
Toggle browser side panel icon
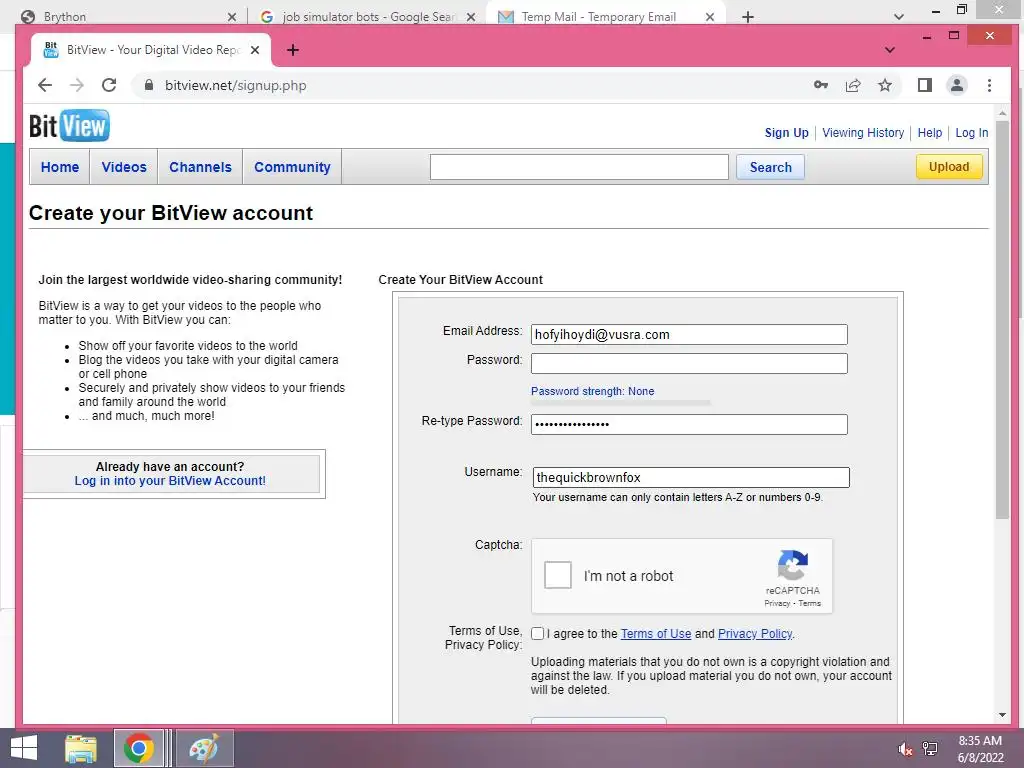[x=925, y=85]
